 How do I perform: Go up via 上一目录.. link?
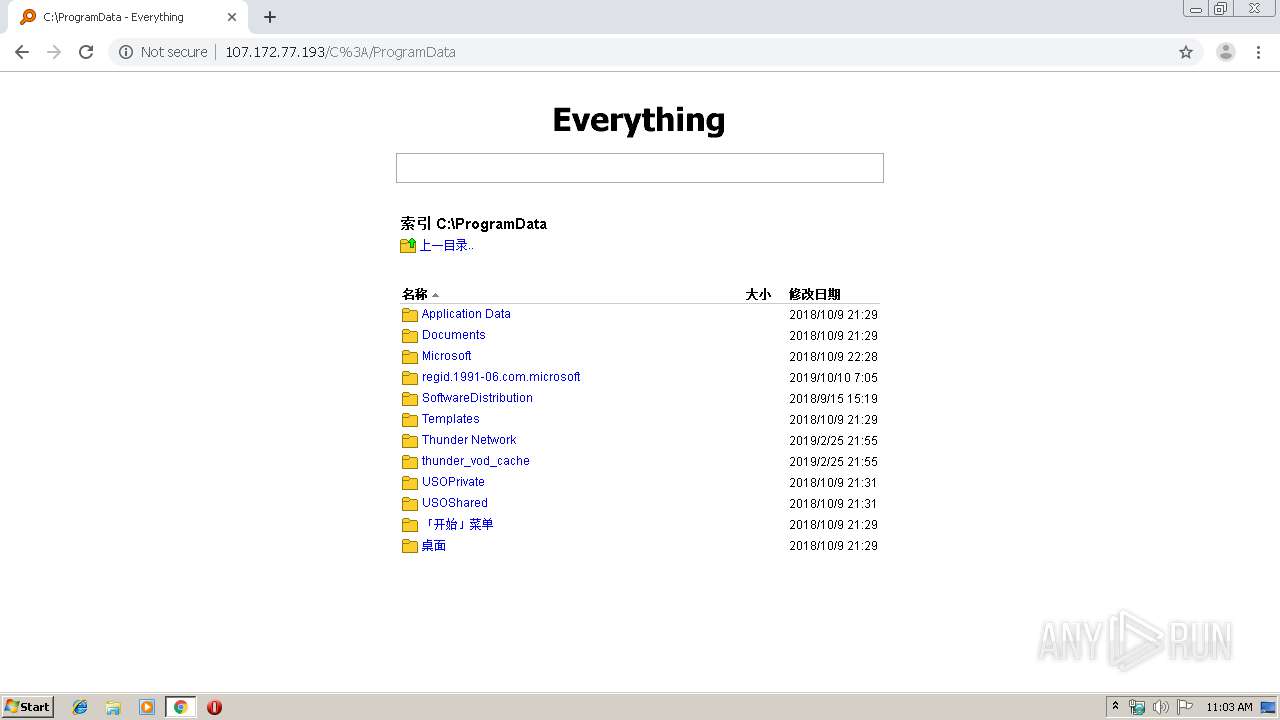(x=446, y=245)
